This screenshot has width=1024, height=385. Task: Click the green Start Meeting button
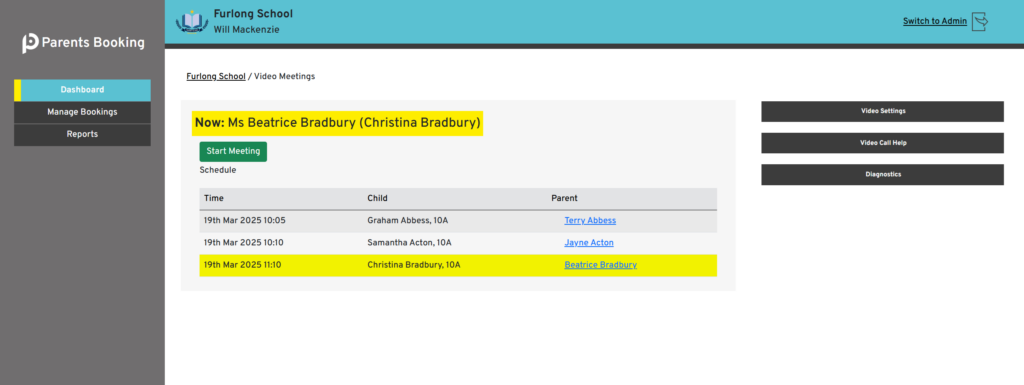pos(233,151)
